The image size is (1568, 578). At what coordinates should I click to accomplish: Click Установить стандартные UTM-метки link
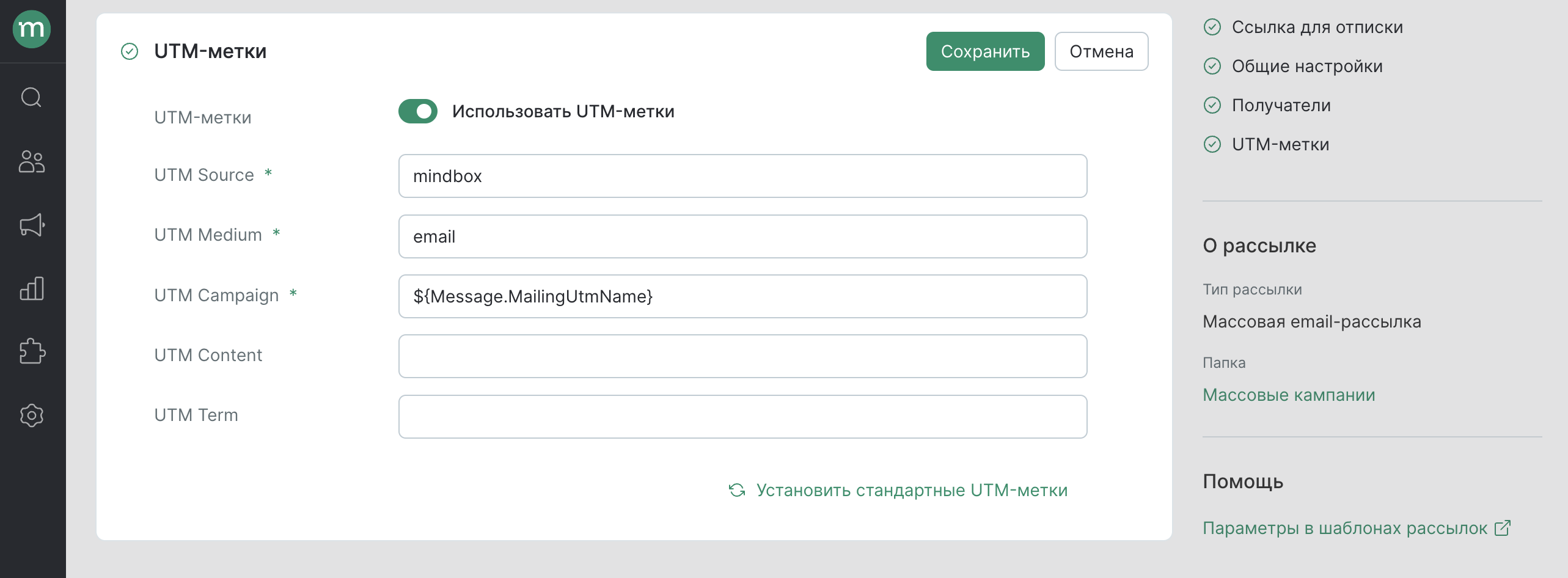[912, 490]
